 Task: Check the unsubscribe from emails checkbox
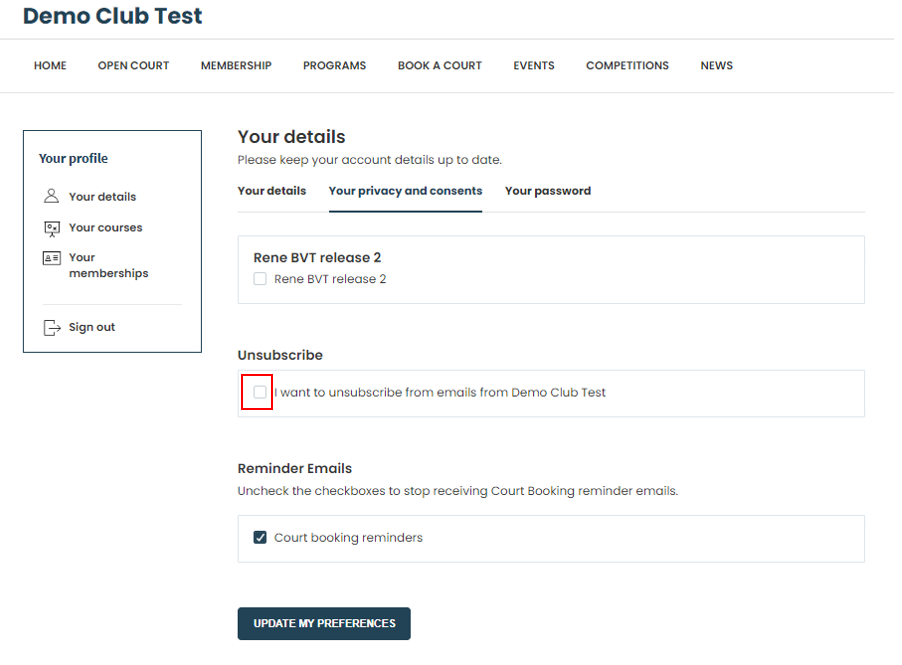coord(260,392)
